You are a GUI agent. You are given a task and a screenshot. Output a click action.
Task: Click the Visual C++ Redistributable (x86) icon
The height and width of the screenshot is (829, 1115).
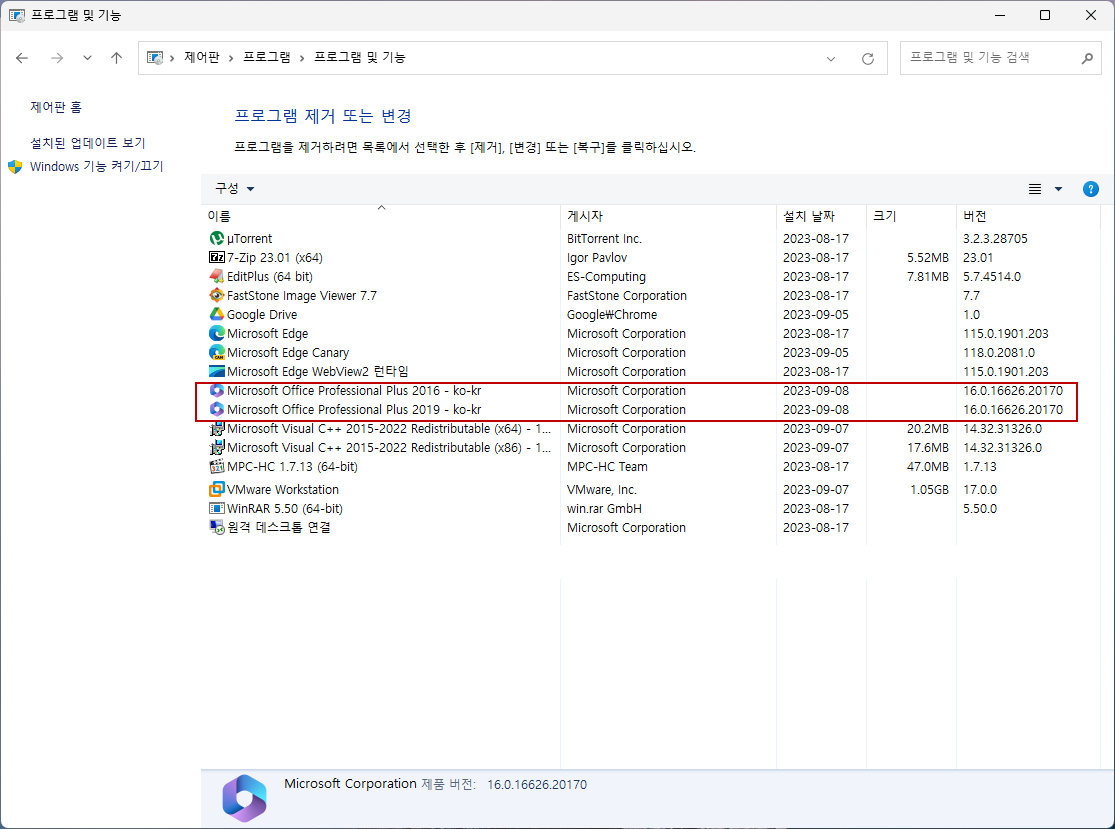coord(217,448)
